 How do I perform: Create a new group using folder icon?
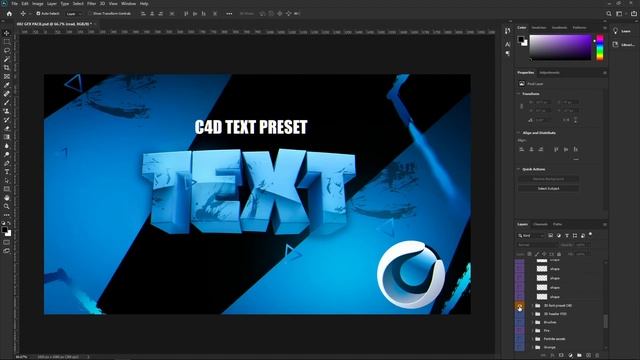579,356
